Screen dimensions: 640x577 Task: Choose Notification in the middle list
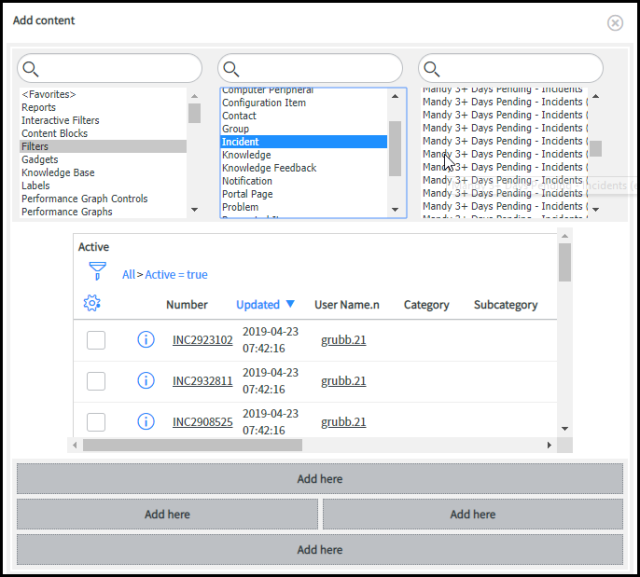[x=304, y=181]
